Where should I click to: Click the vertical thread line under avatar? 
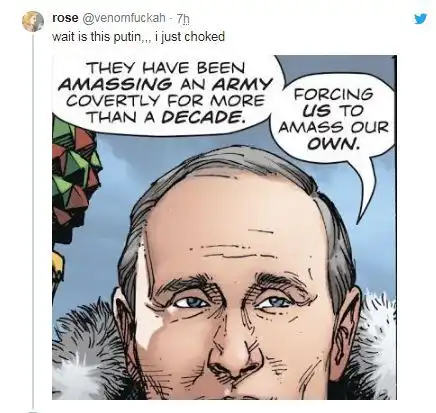(x=33, y=221)
